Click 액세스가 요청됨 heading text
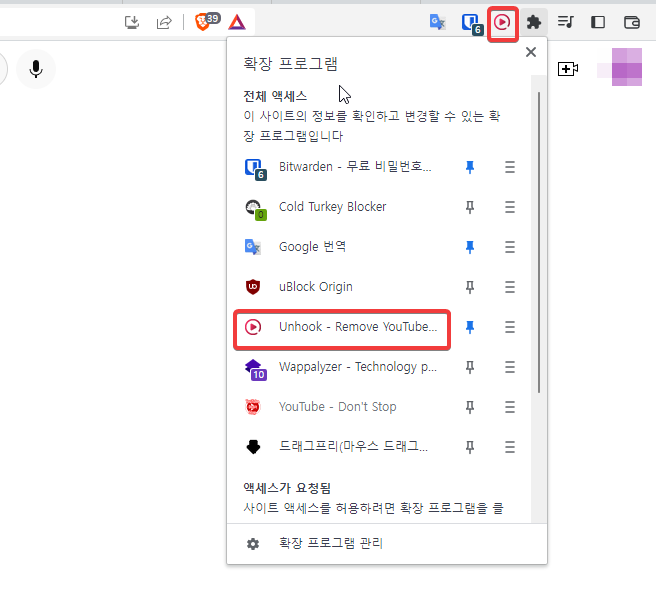The width and height of the screenshot is (656, 597). tap(287, 488)
